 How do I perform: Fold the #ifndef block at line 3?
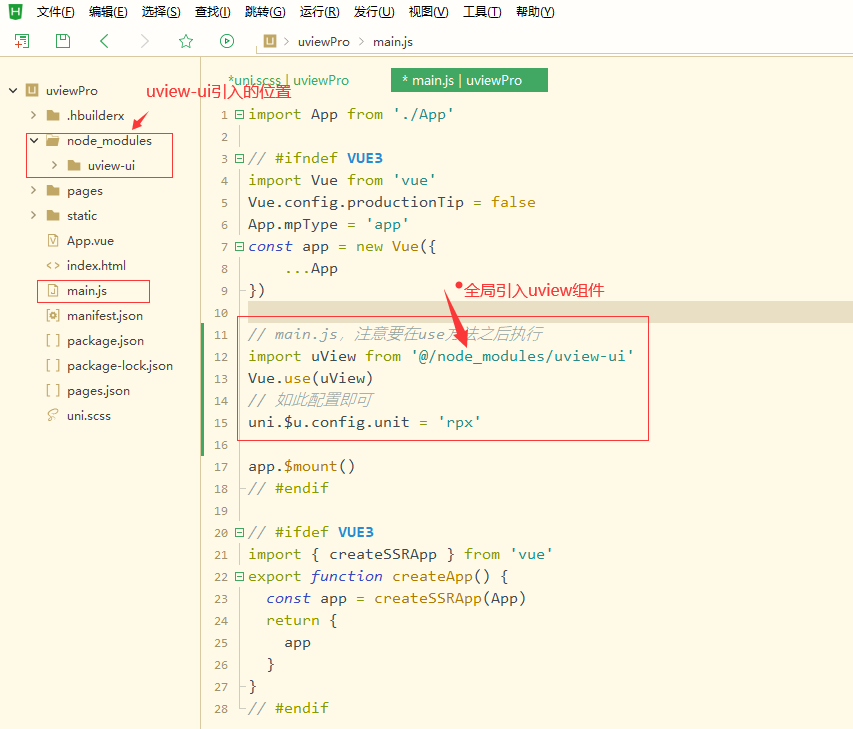239,158
